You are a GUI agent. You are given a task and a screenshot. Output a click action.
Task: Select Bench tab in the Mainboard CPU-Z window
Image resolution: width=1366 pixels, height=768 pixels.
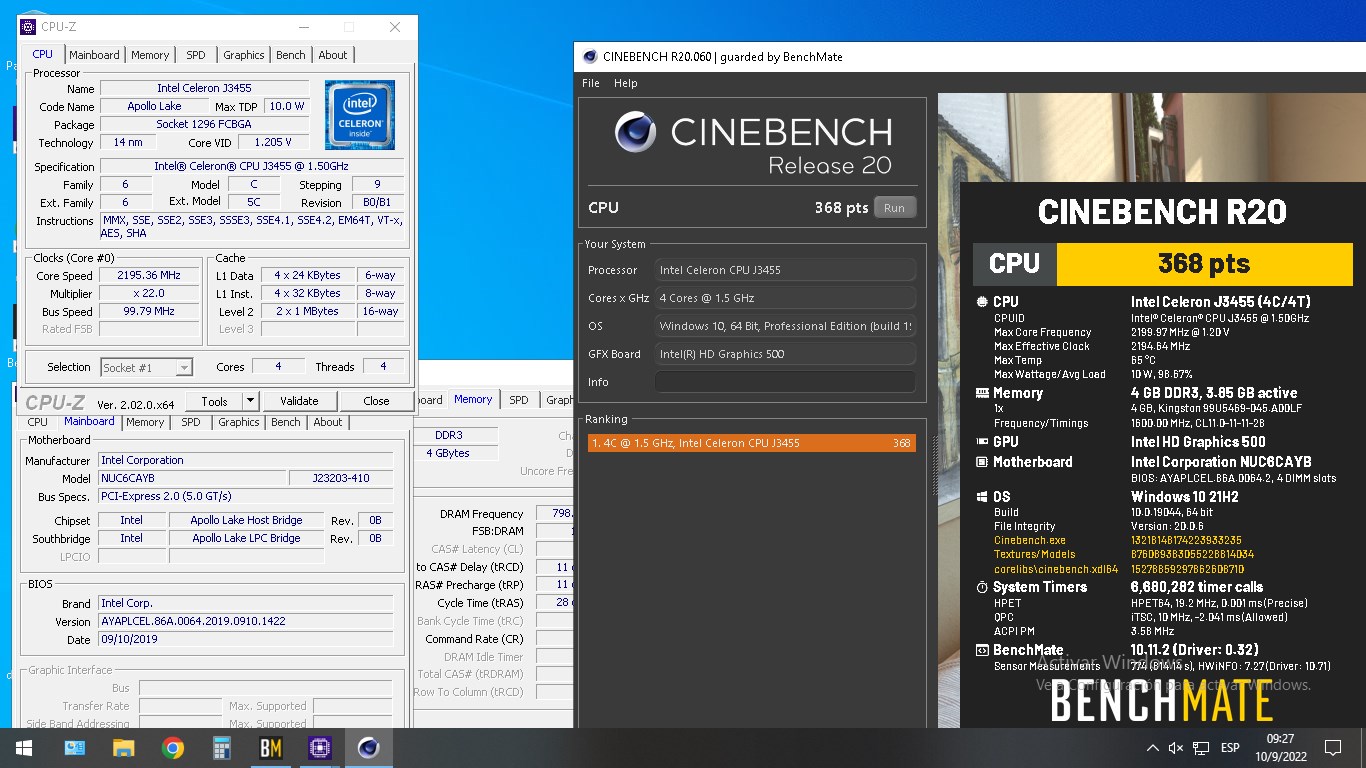coord(286,423)
